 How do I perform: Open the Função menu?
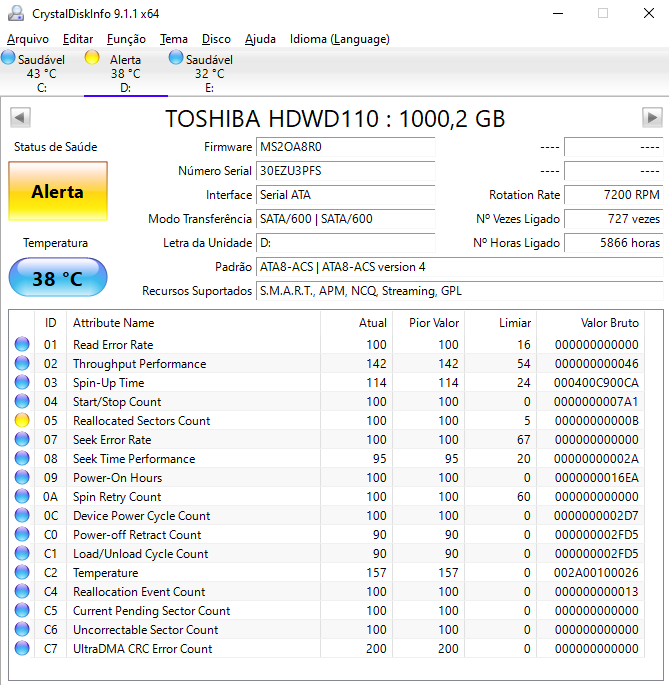point(126,39)
